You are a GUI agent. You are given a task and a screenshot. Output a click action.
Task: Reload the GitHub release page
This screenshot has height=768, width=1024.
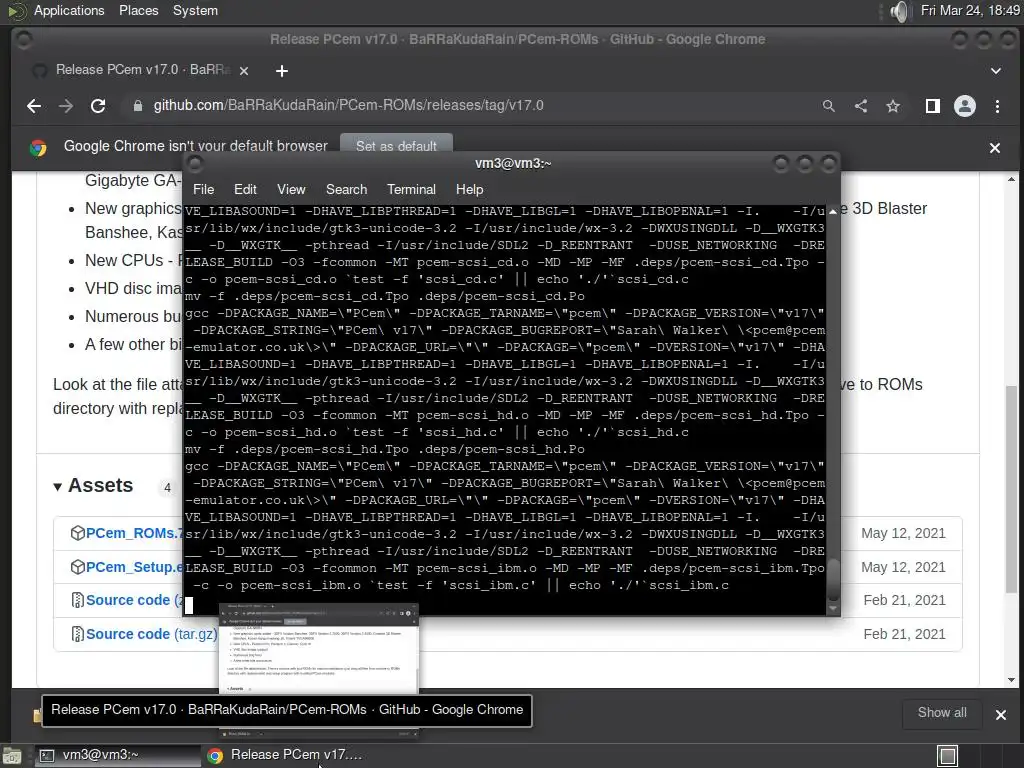click(98, 106)
